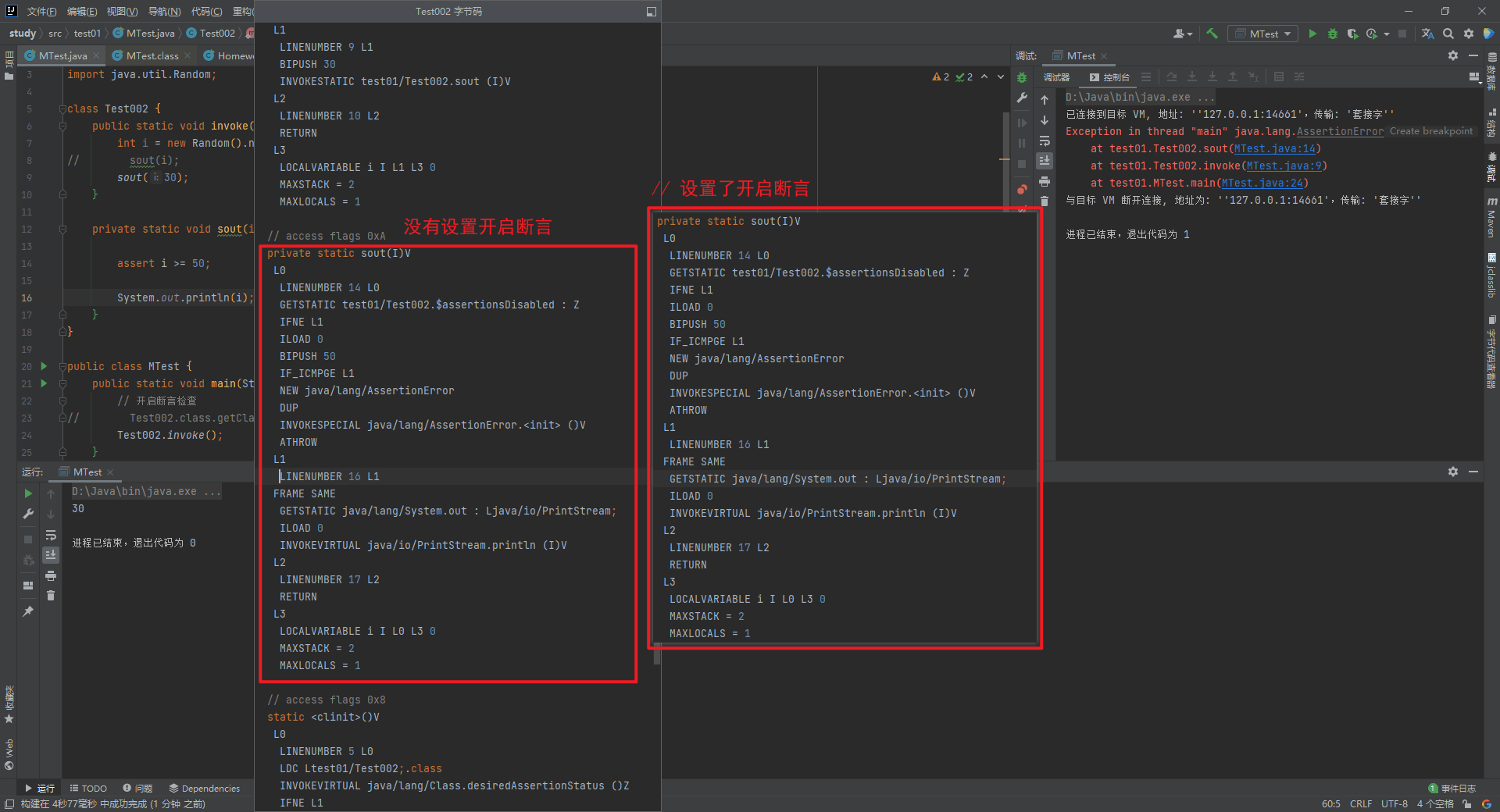Click the down-arrow icon in debug console
The image size is (1500, 812).
coord(1045,120)
